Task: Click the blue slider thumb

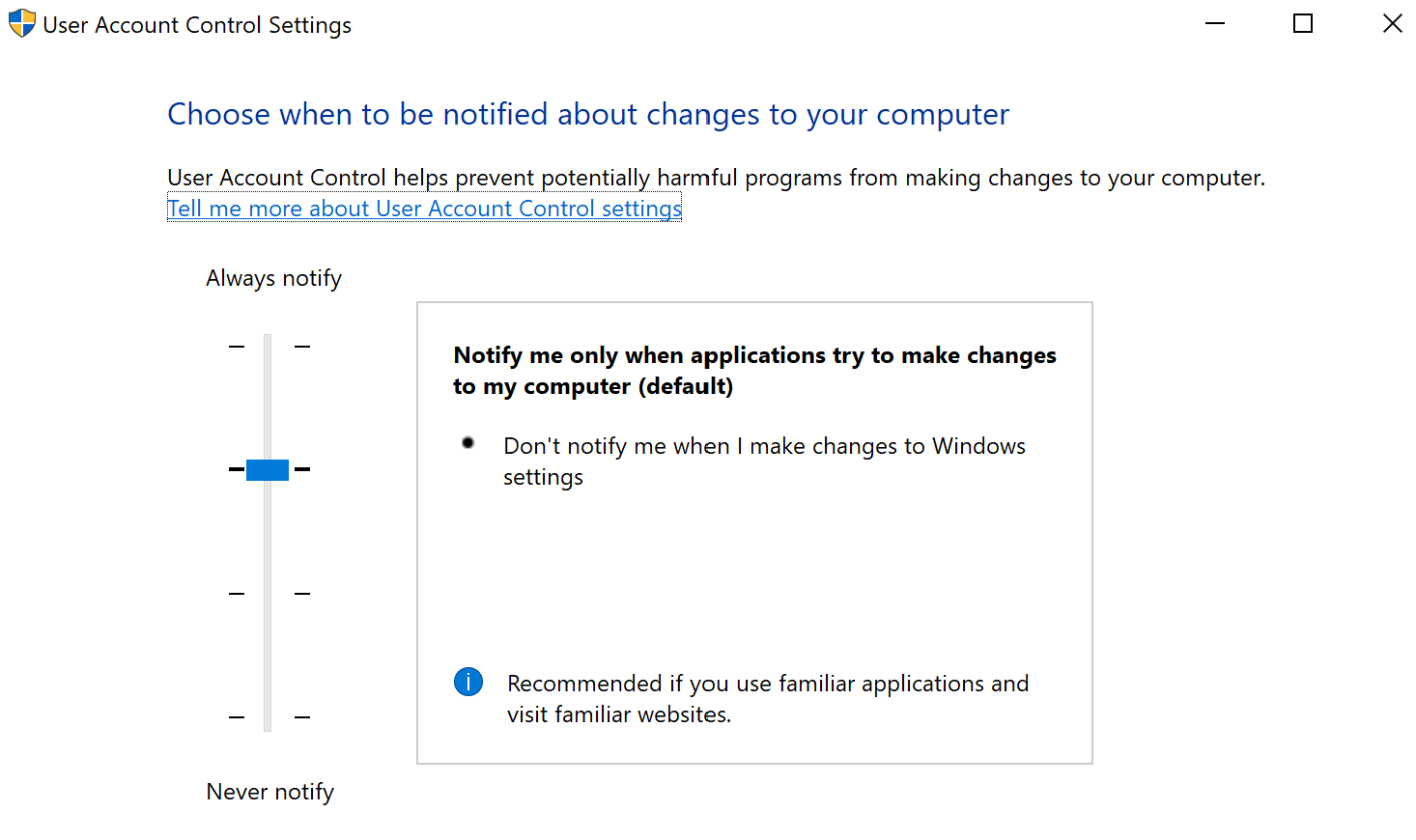Action: tap(268, 470)
